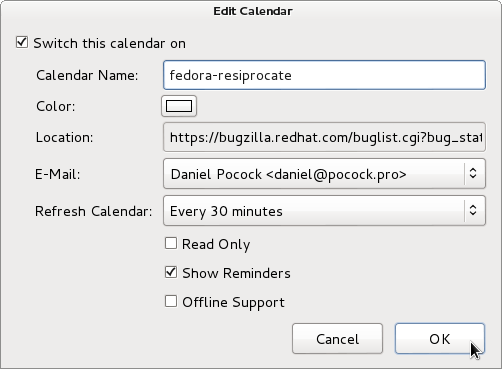Cancel the Edit Calendar dialog
This screenshot has height=369, width=502.
click(337, 338)
